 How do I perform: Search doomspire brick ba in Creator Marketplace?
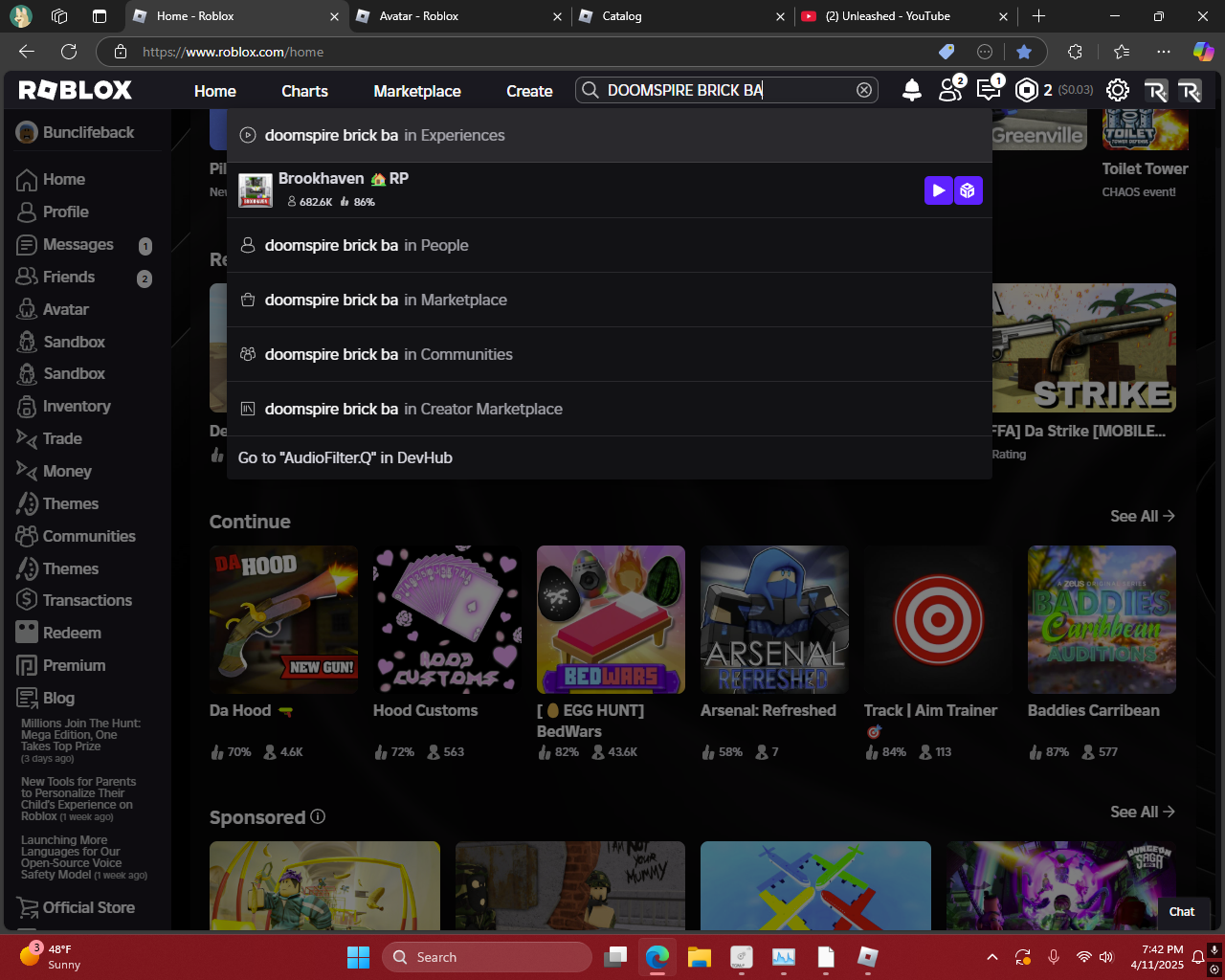[x=610, y=409]
